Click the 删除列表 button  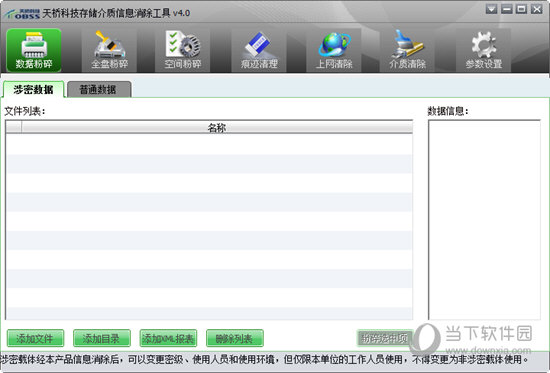coord(235,338)
